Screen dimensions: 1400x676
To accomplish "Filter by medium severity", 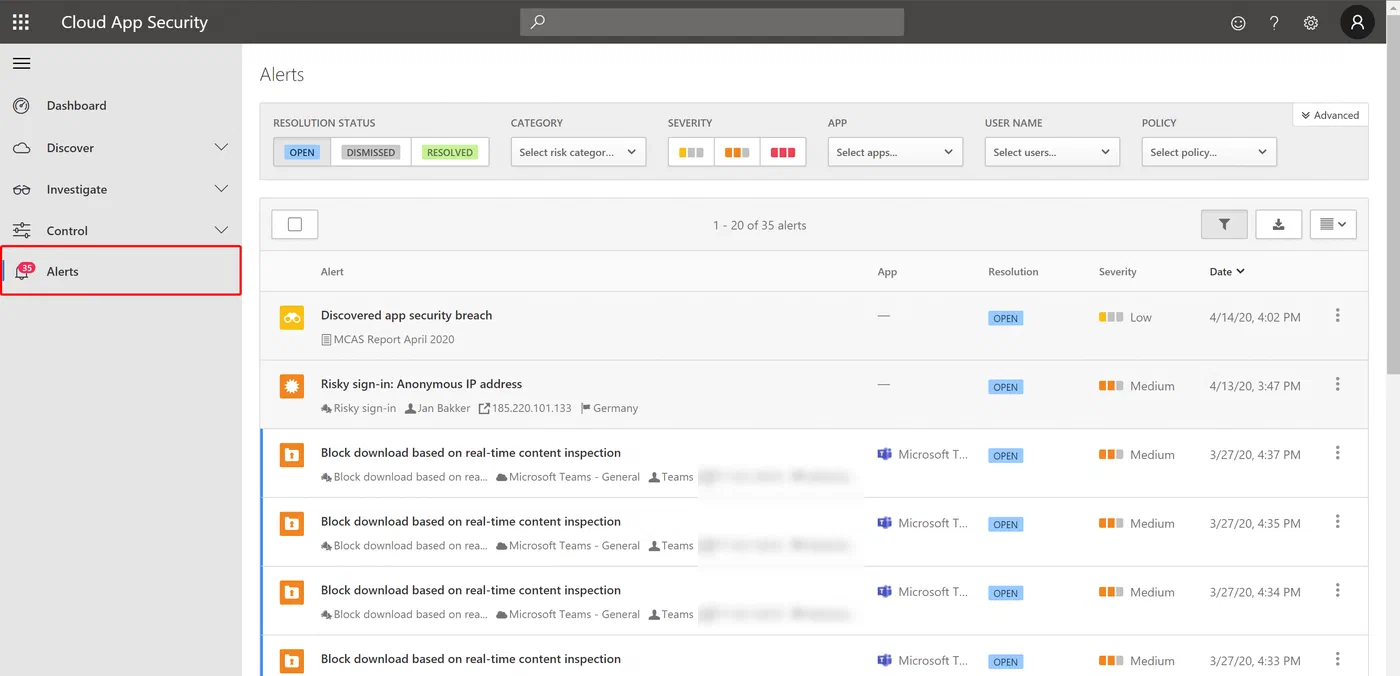I will (737, 152).
